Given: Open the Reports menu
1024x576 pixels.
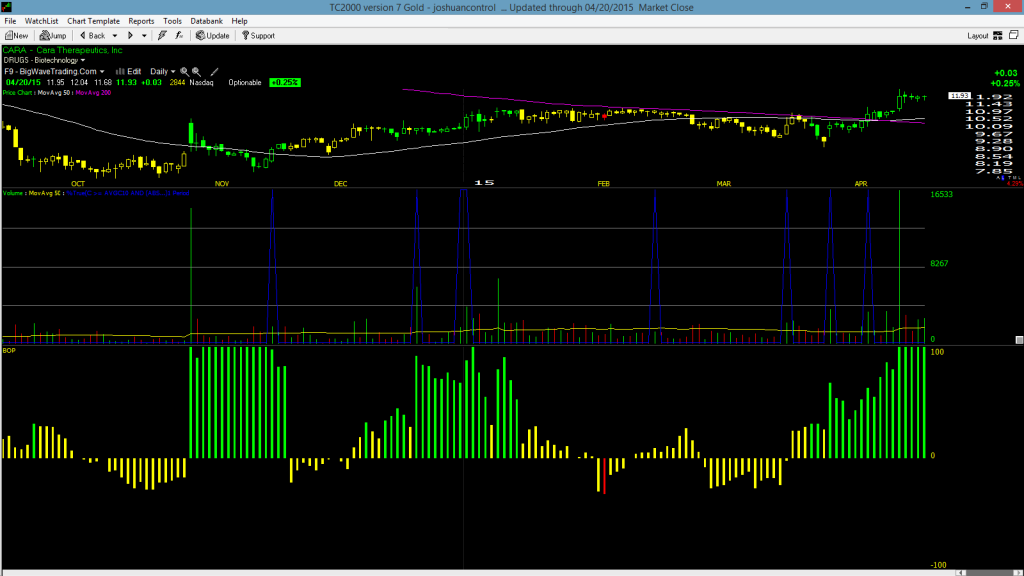Looking at the screenshot, I should click(141, 21).
